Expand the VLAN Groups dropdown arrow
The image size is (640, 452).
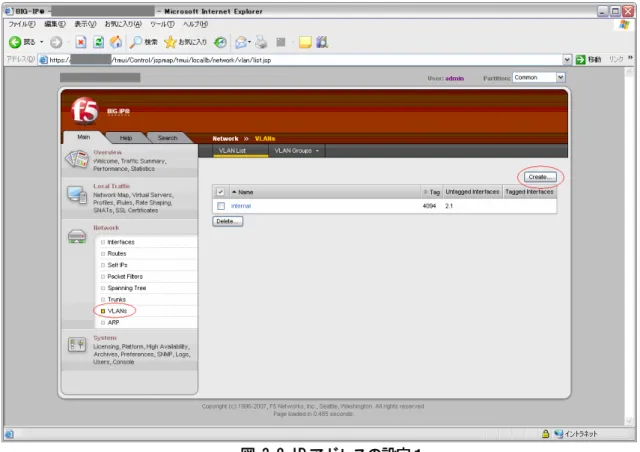317,151
